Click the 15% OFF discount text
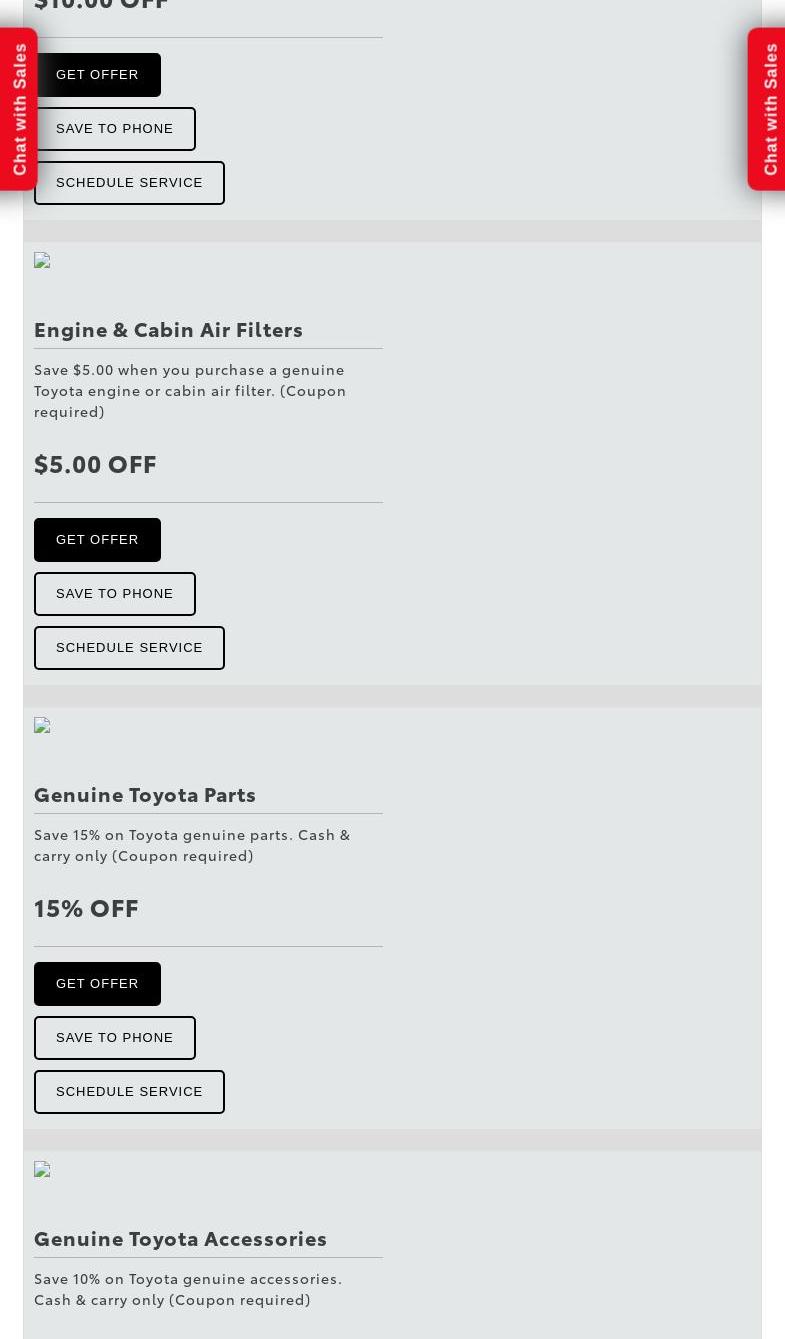Screen dimensions: 785x1339 86,908
